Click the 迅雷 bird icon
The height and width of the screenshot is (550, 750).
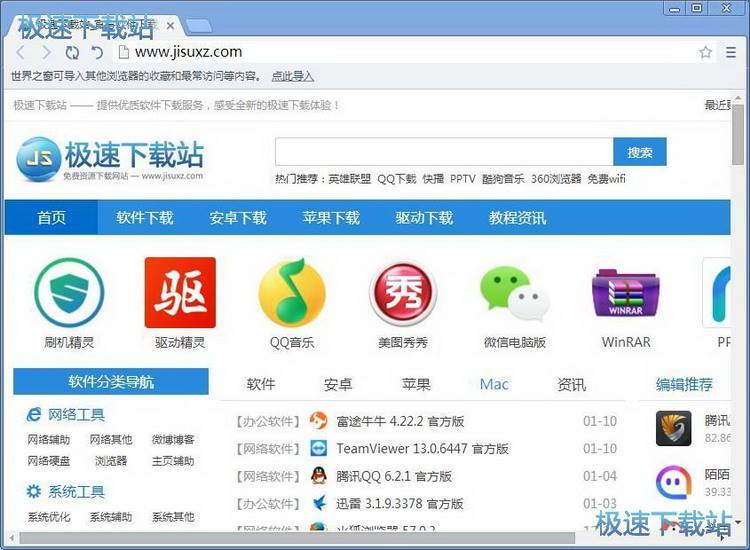(x=319, y=503)
